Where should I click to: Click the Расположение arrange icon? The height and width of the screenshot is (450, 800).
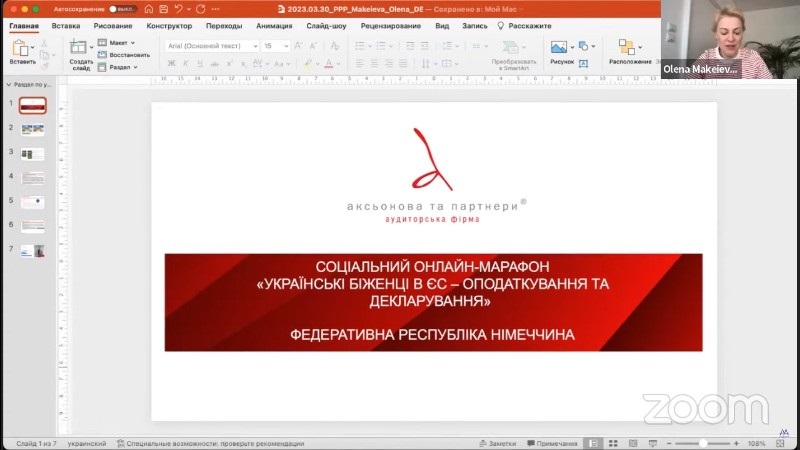[x=627, y=47]
